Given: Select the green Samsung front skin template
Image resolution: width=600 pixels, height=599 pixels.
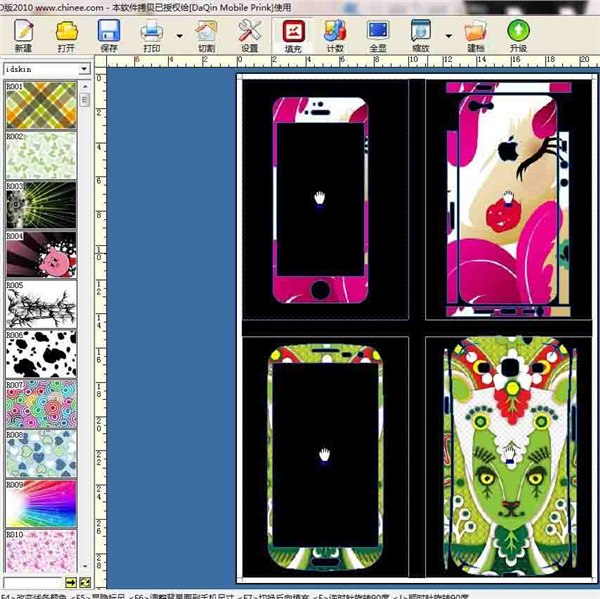Looking at the screenshot, I should click(325, 456).
